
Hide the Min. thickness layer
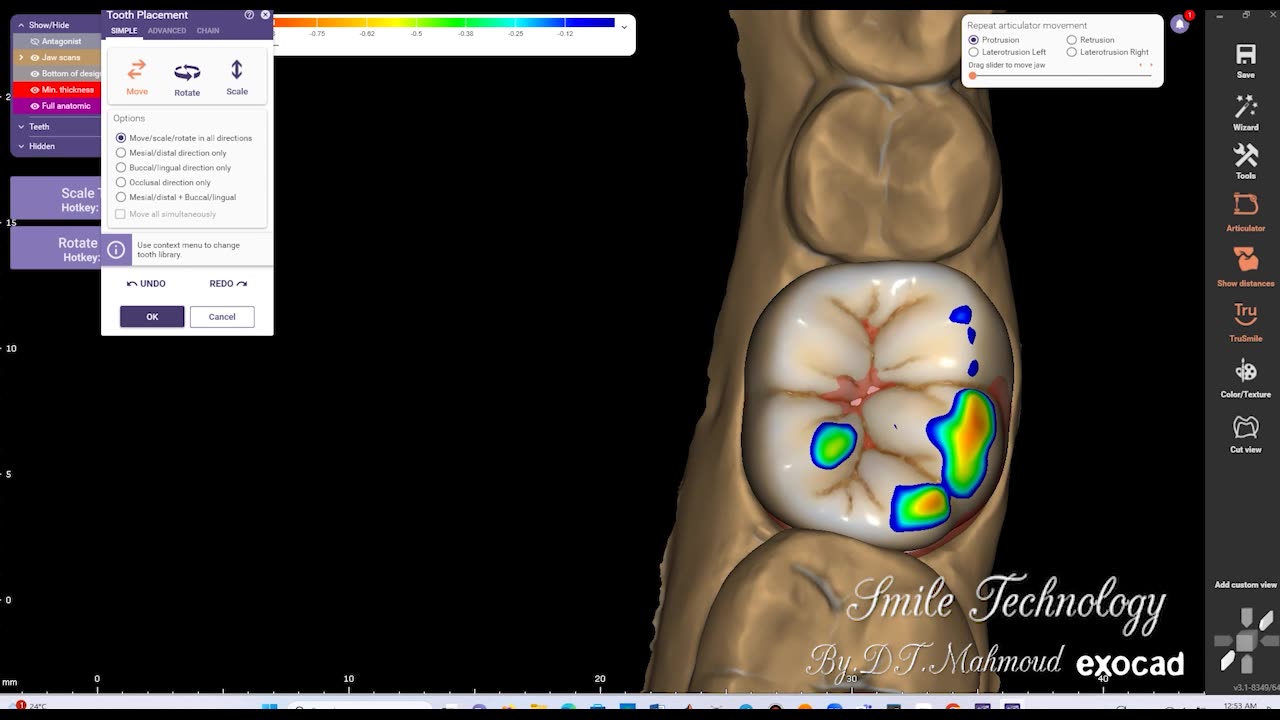point(35,90)
